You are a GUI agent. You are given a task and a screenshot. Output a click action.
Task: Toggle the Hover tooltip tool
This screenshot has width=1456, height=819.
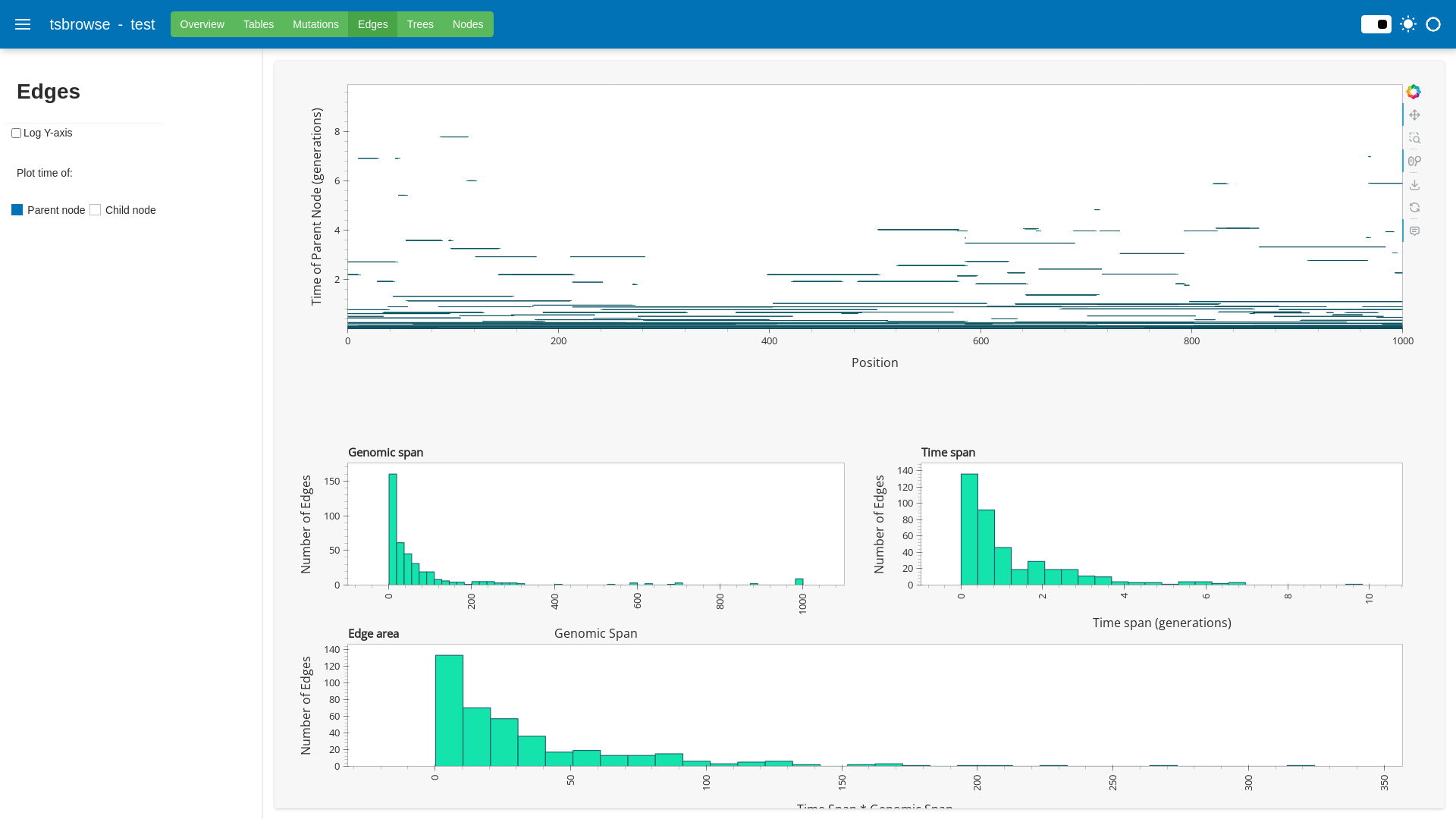(1414, 231)
